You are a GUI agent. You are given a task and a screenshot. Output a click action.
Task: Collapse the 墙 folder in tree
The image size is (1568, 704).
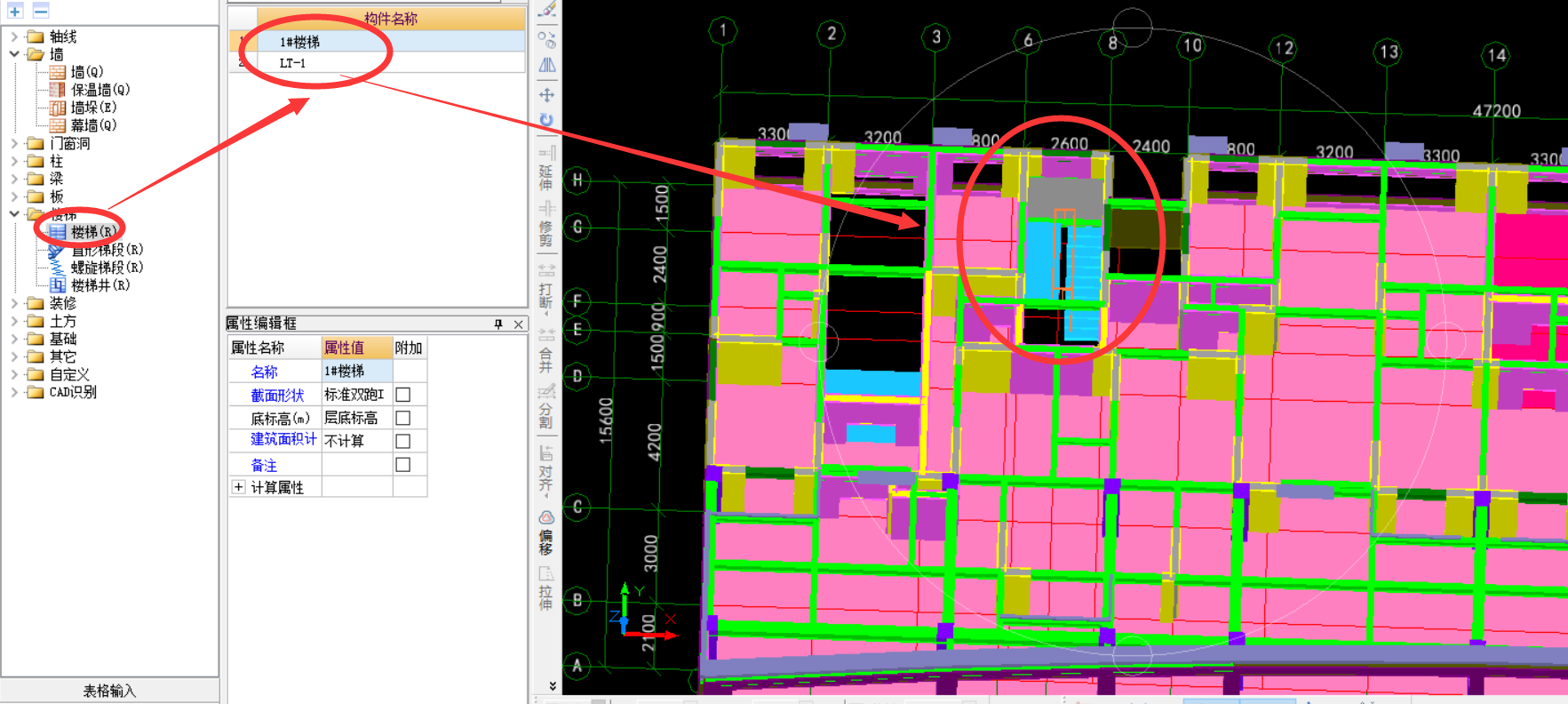tap(14, 54)
